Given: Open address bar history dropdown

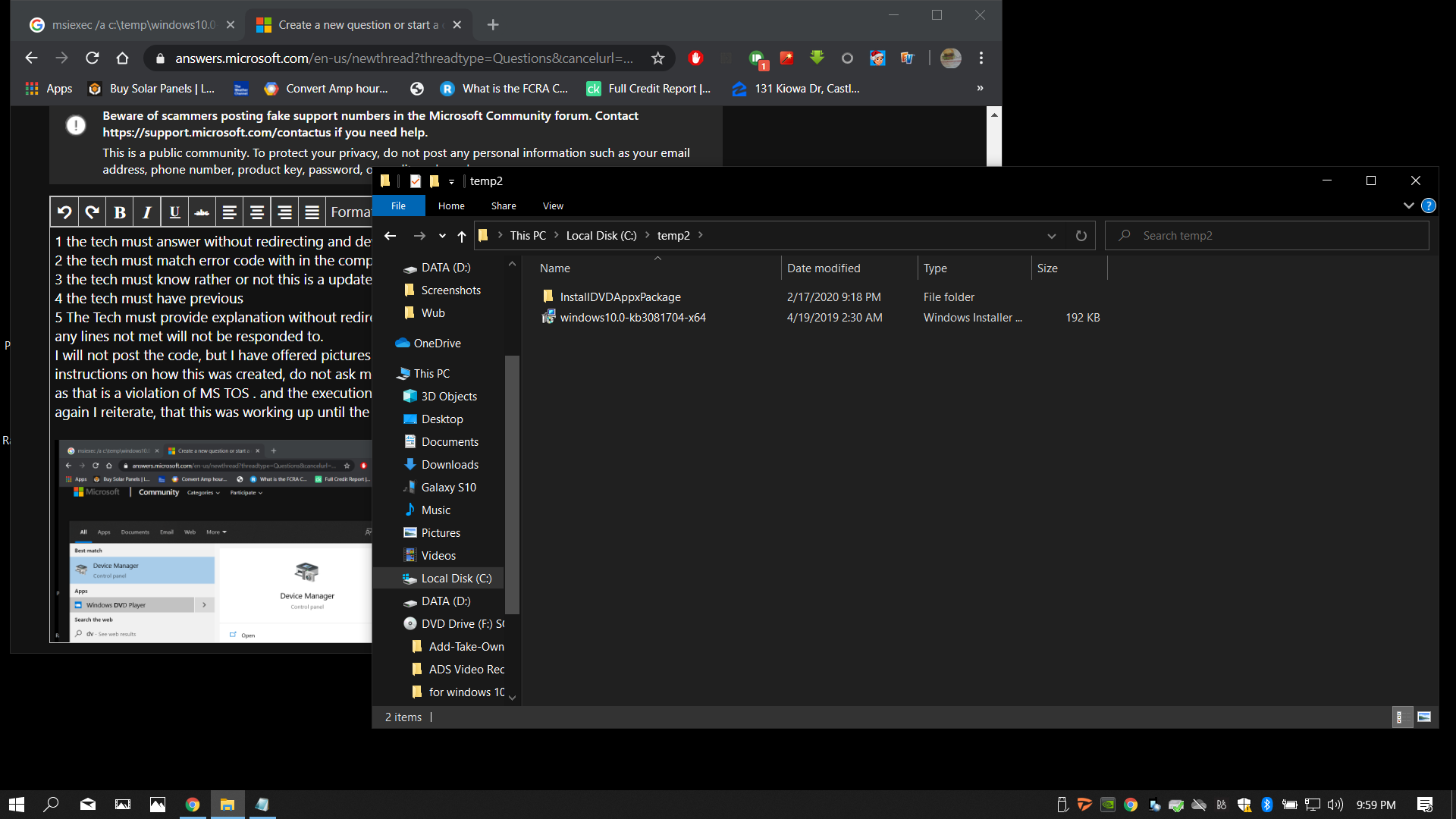Looking at the screenshot, I should pyautogui.click(x=1051, y=236).
